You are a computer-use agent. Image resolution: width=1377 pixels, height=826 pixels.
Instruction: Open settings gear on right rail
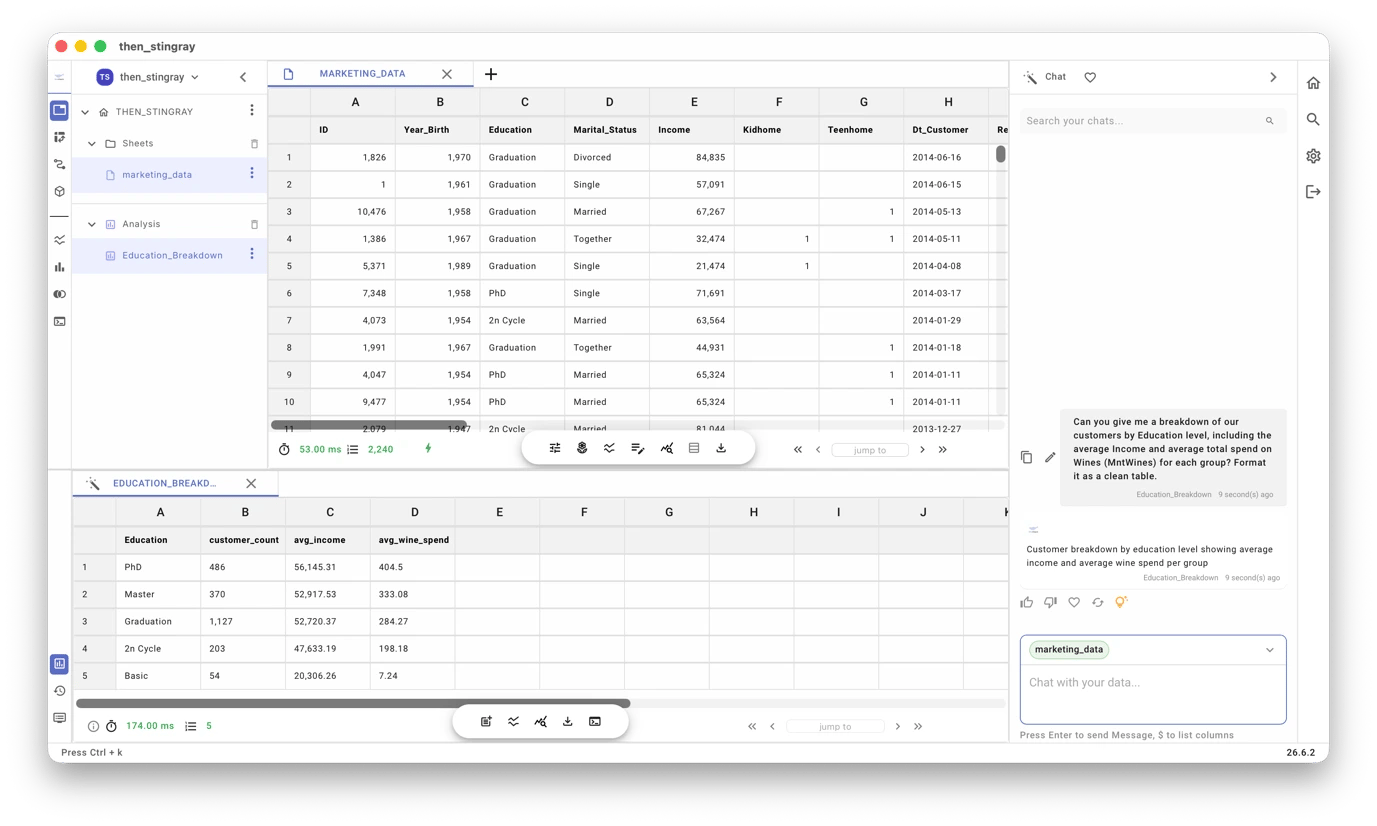1313,156
